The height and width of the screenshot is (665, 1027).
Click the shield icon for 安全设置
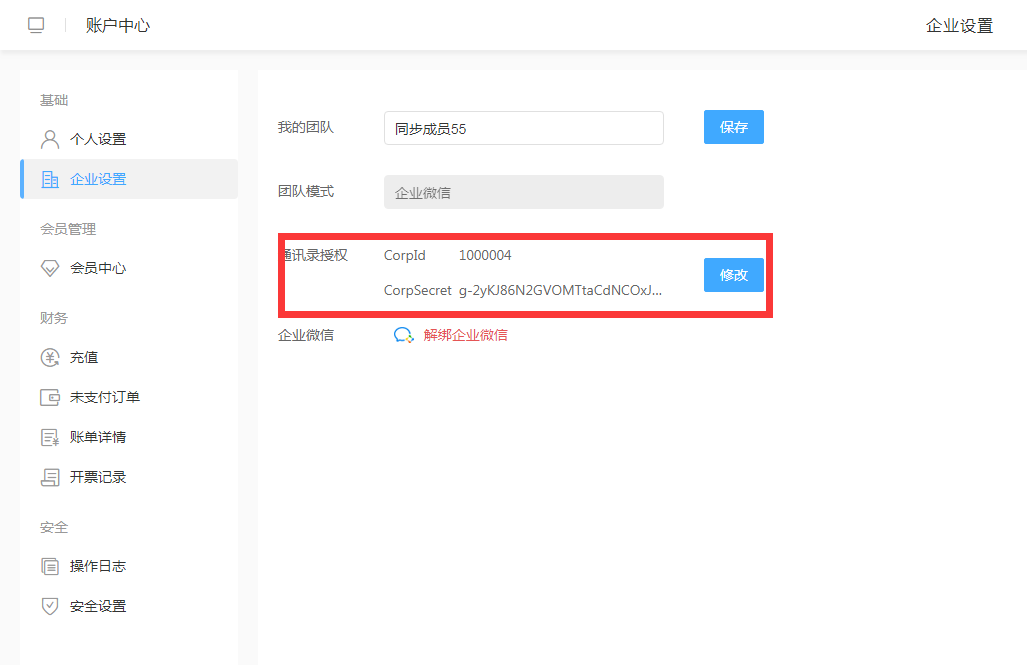click(x=50, y=606)
